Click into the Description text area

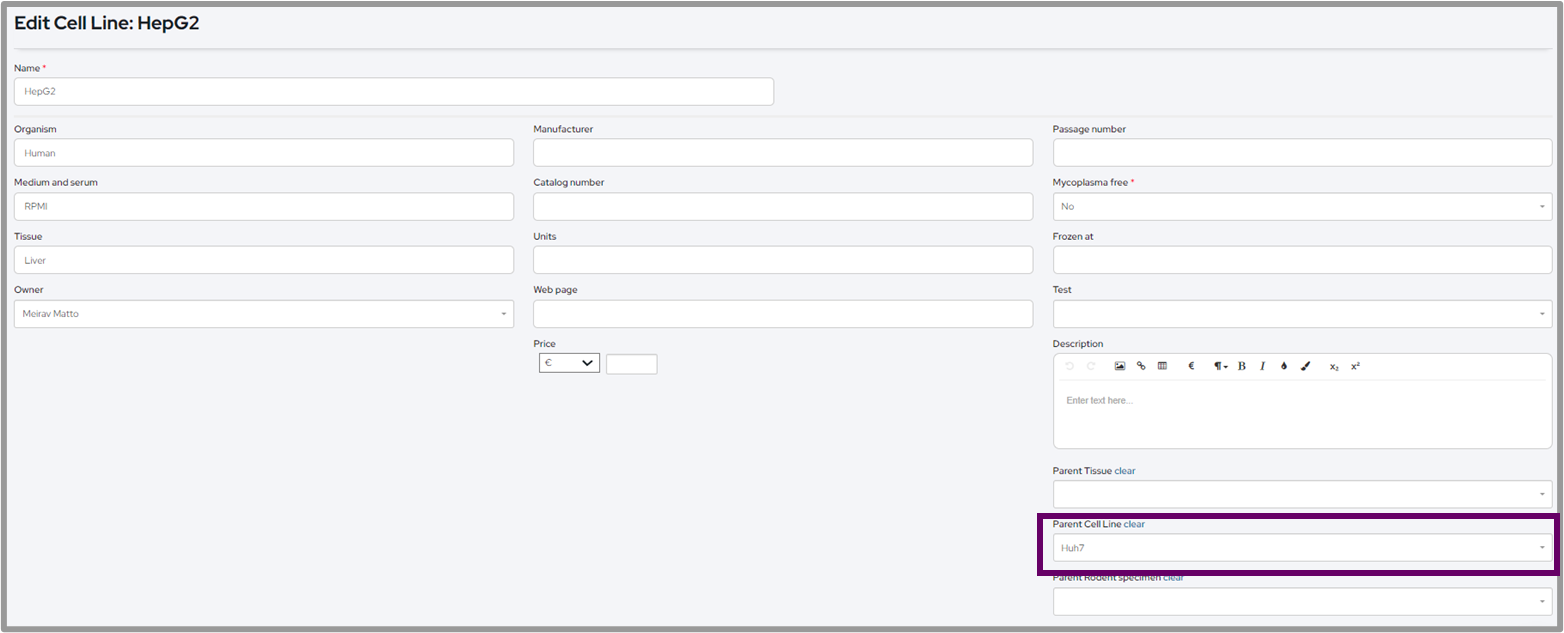click(1302, 415)
